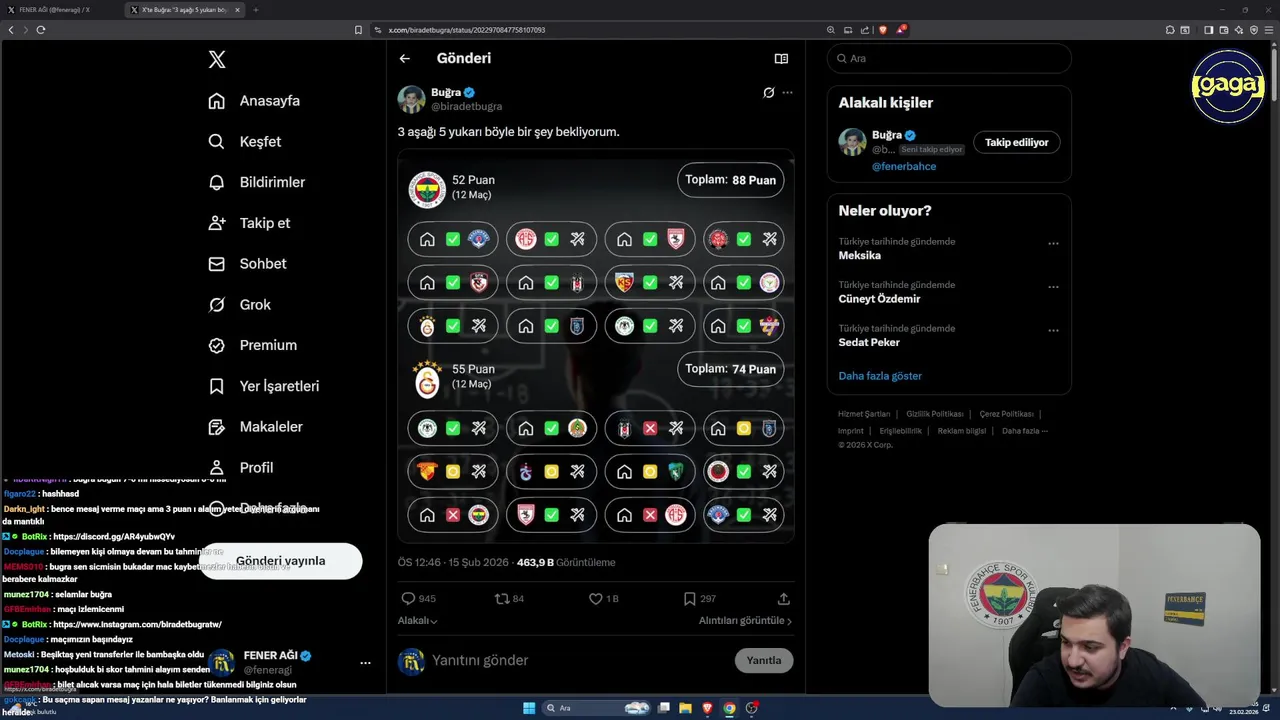Open Takip et in the left sidebar
This screenshot has width=1280, height=720.
pyautogui.click(x=249, y=223)
